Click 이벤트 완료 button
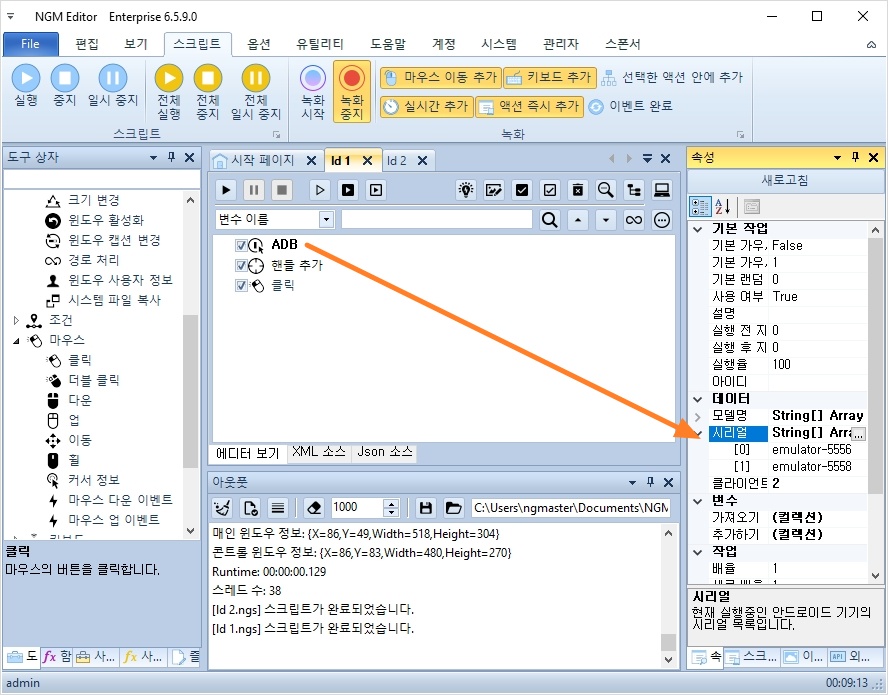This screenshot has height=695, width=888. point(630,106)
